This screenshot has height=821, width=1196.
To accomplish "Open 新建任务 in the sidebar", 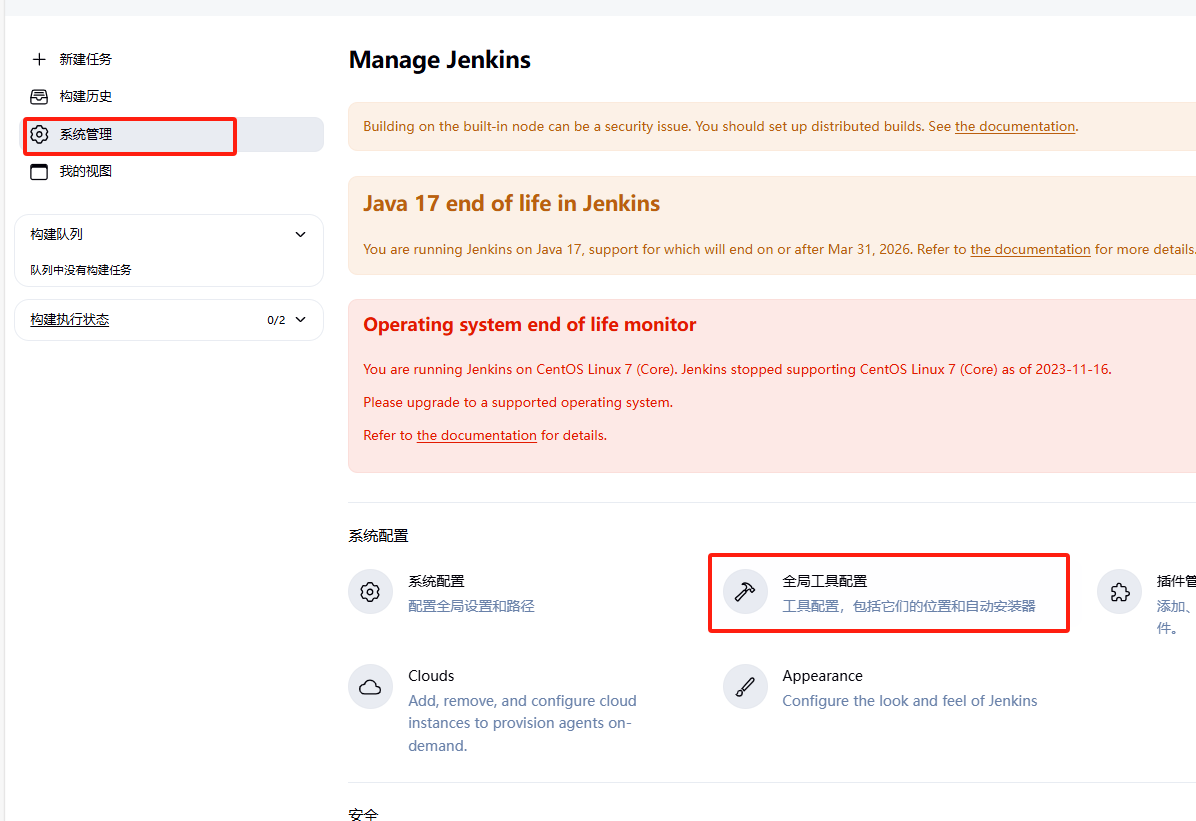I will [85, 60].
